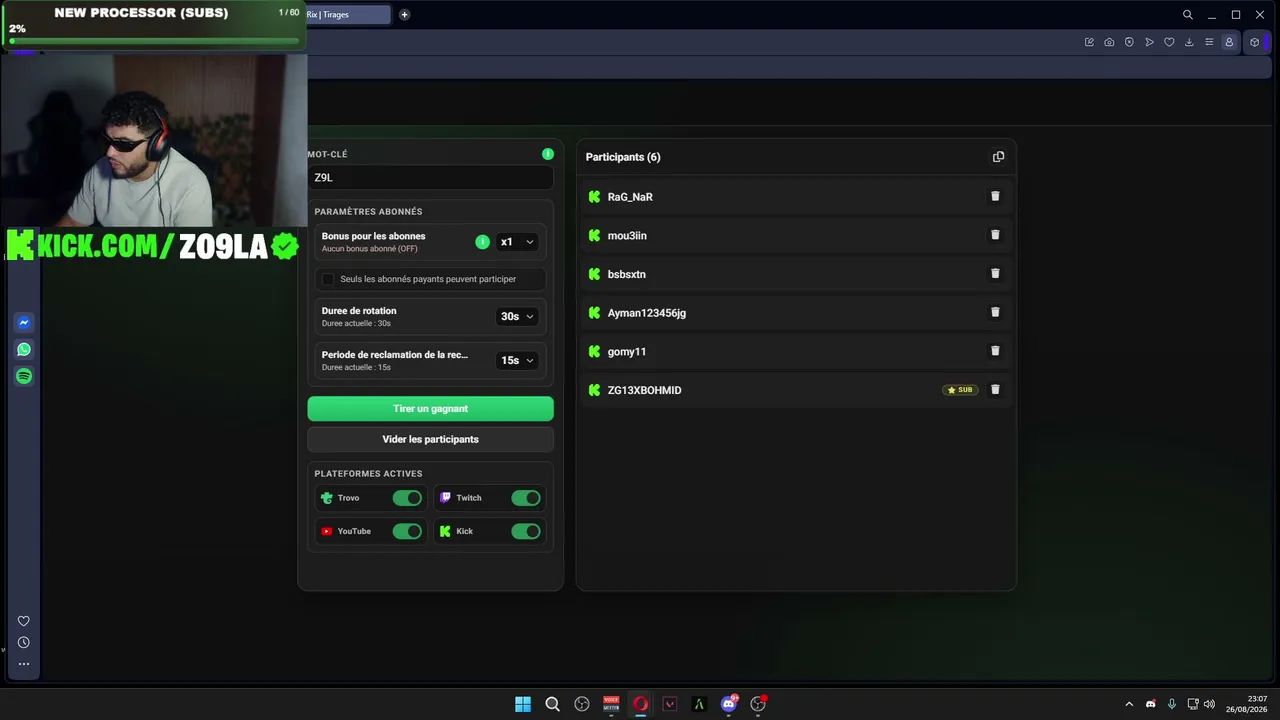Click participant name gomy11
This screenshot has width=1280, height=720.
coord(627,352)
